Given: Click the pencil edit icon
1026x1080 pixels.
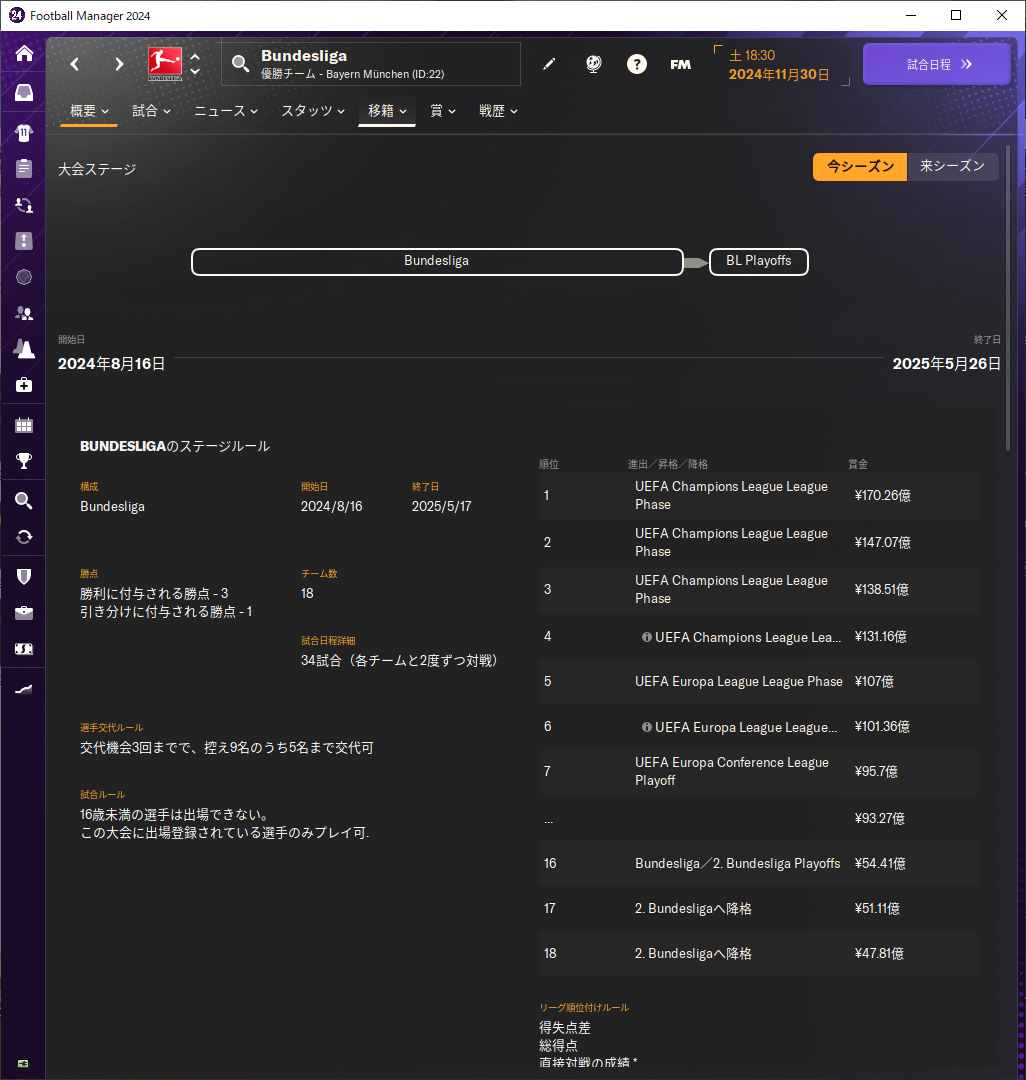Looking at the screenshot, I should pos(549,64).
